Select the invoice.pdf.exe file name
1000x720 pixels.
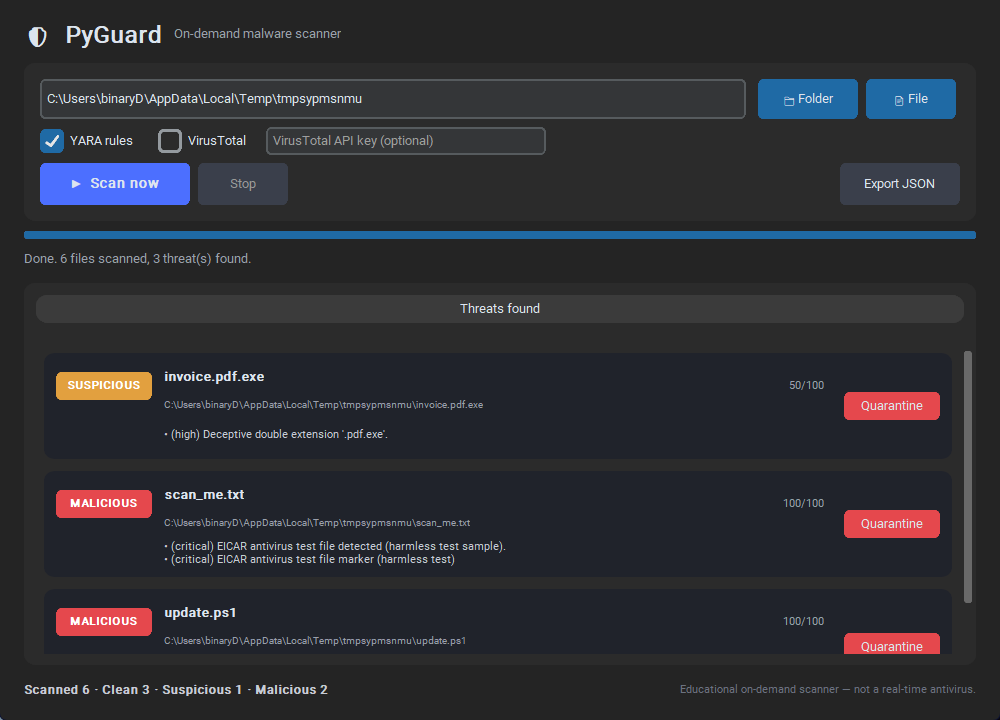pyautogui.click(x=214, y=376)
